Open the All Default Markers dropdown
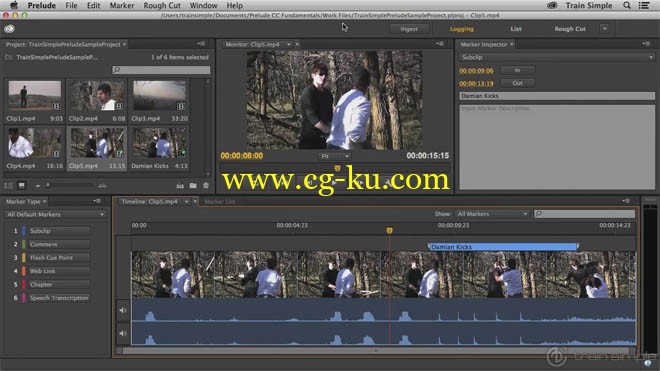 [x=55, y=214]
